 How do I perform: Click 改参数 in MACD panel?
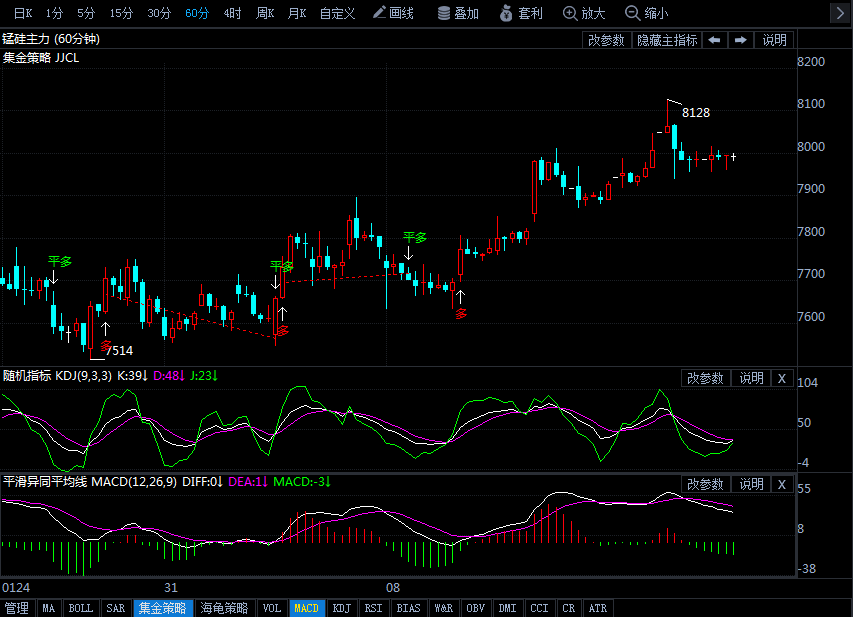tap(705, 484)
